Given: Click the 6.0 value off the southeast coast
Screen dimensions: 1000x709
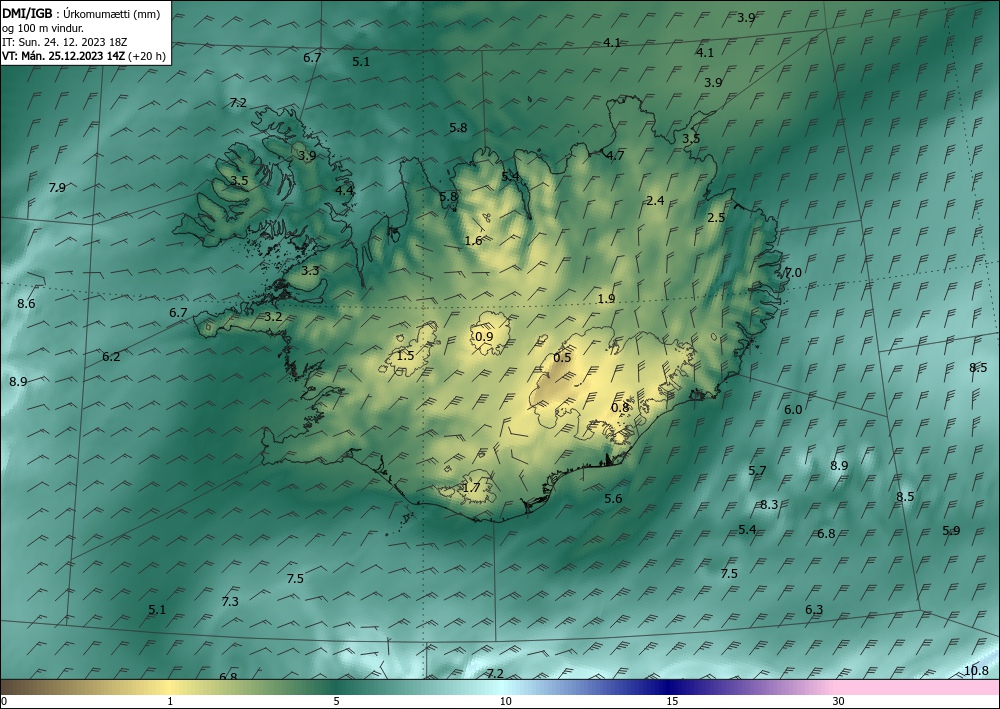Looking at the screenshot, I should click(x=793, y=410).
